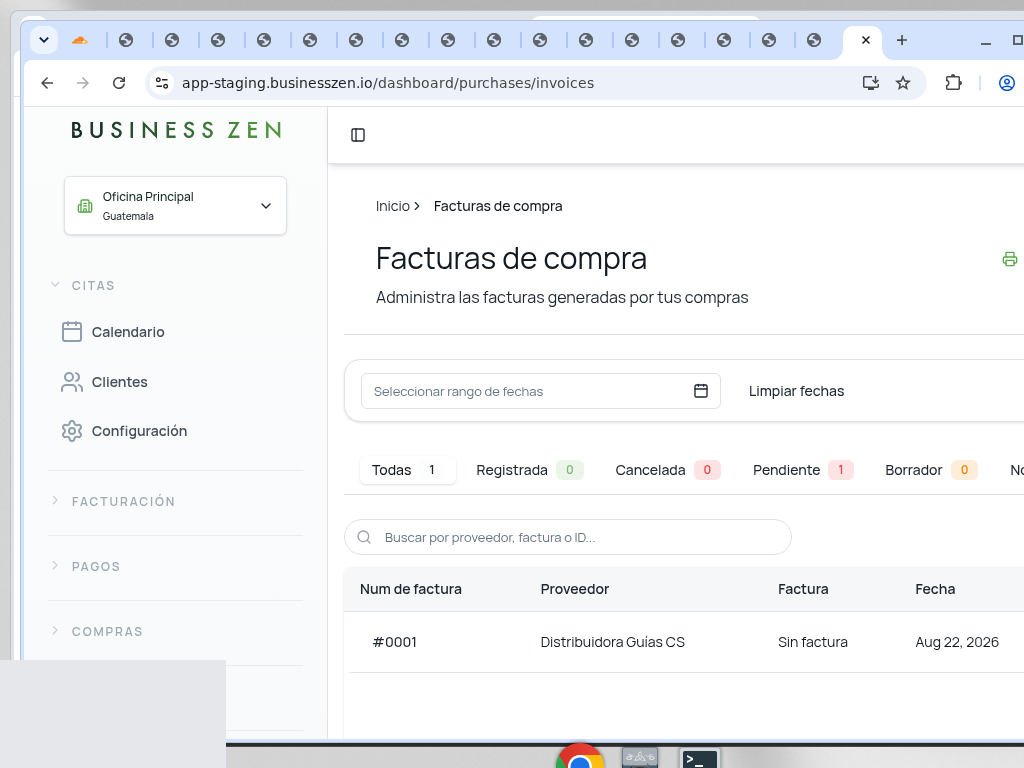The height and width of the screenshot is (768, 1024).
Task: Click the Business Zen logo
Action: [x=176, y=130]
